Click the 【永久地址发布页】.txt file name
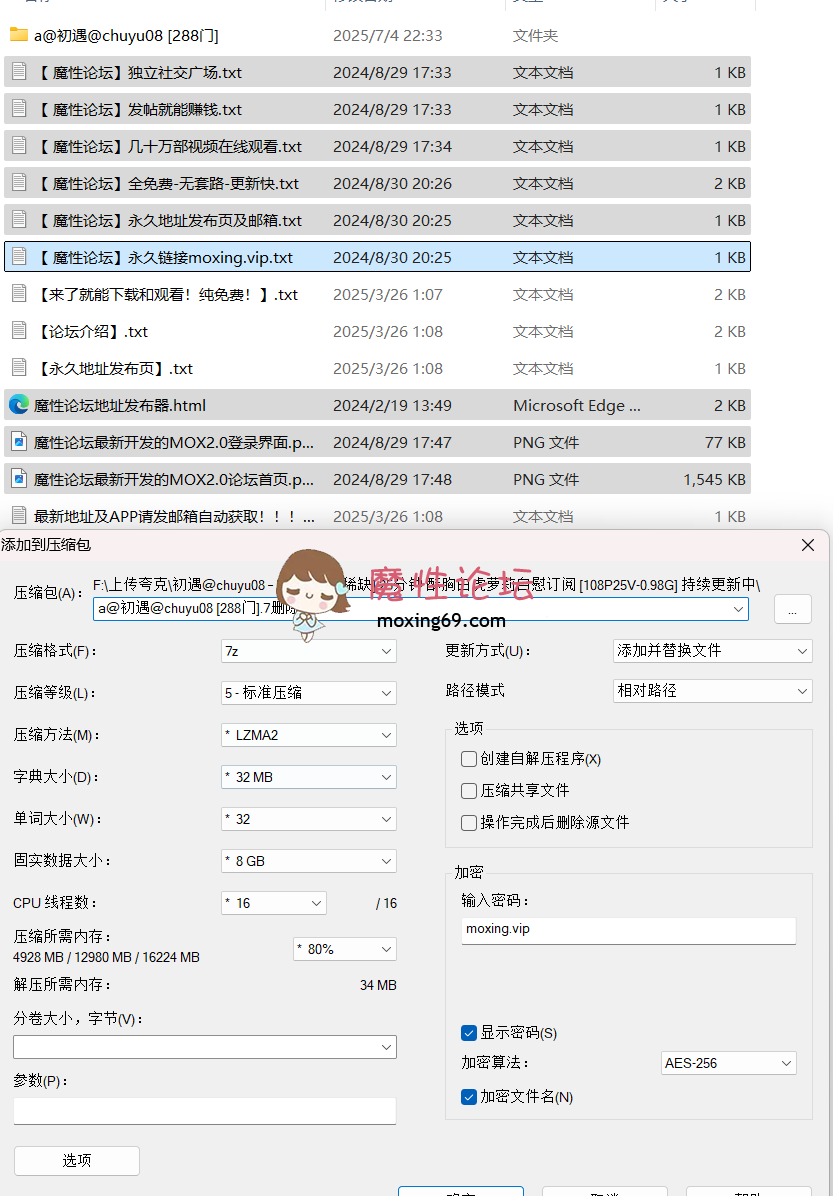The width and height of the screenshot is (833, 1196). click(114, 368)
